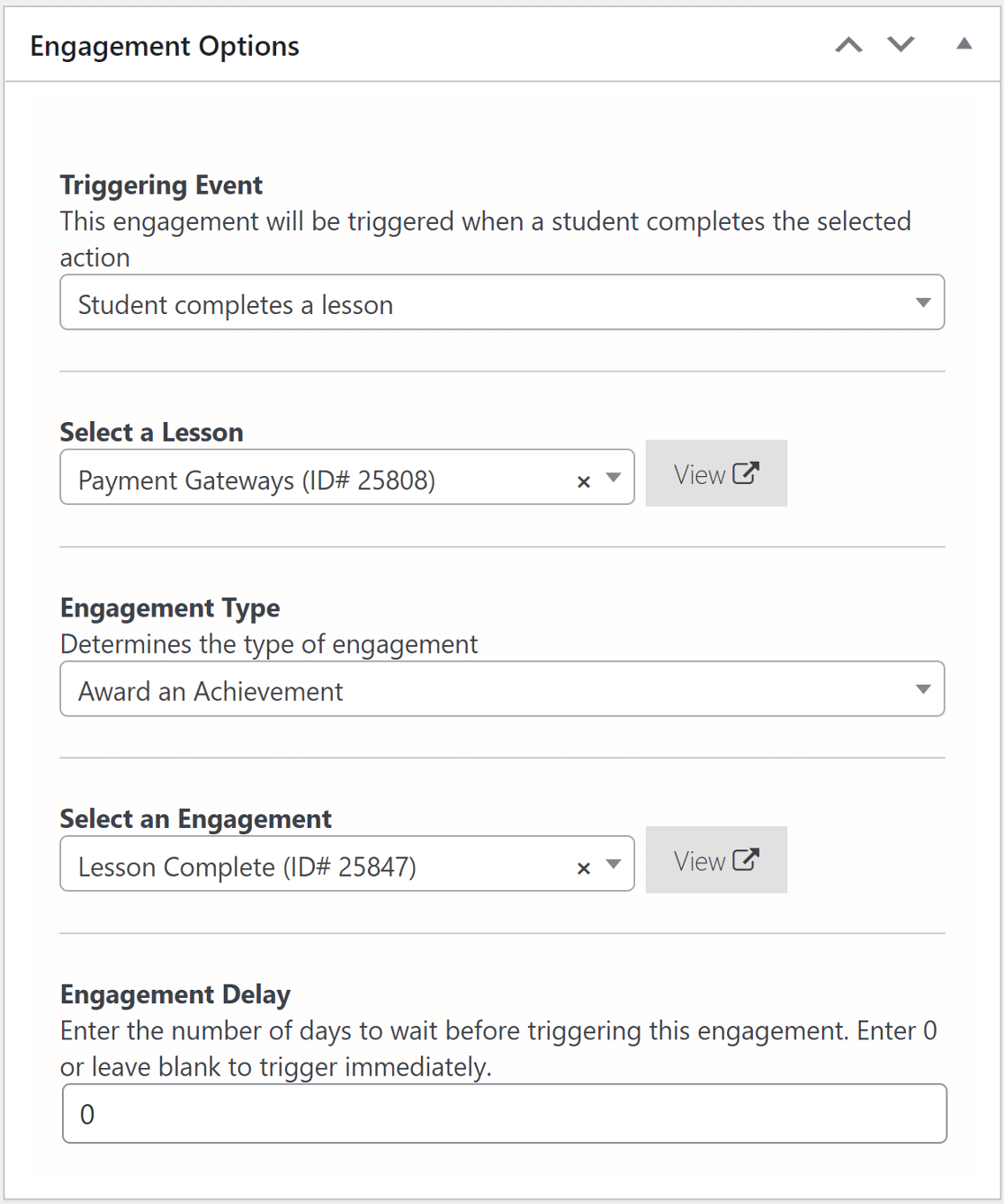Click the Engagement Options panel title
The height and width of the screenshot is (1204, 1004).
pyautogui.click(x=165, y=45)
